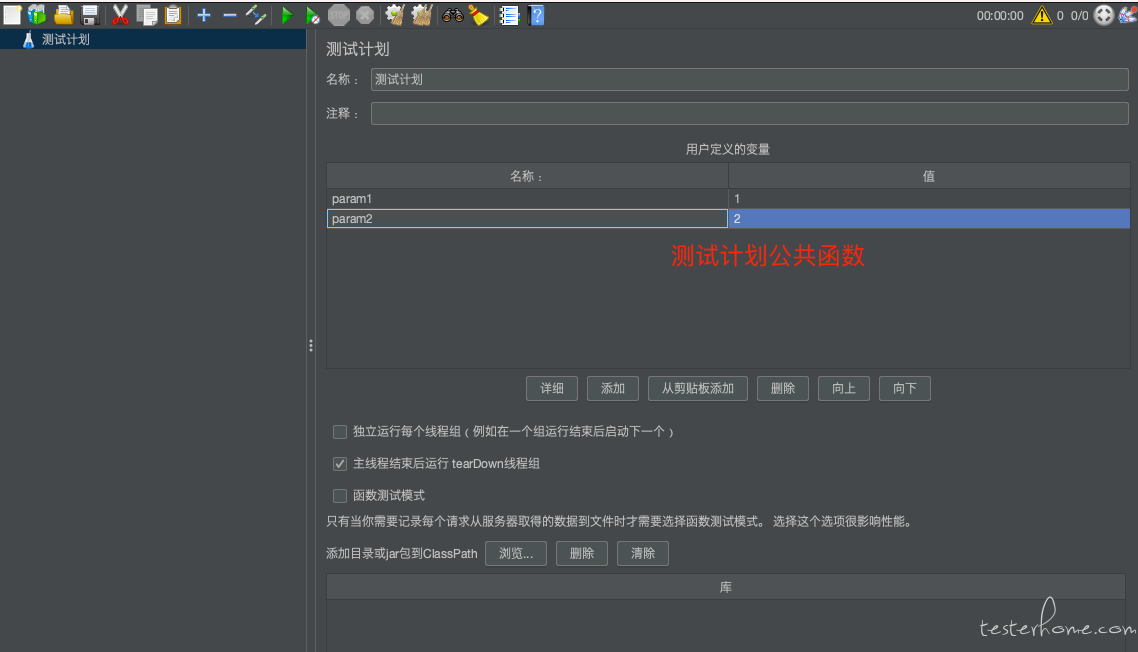Click the 添加 variable button

[x=613, y=388]
